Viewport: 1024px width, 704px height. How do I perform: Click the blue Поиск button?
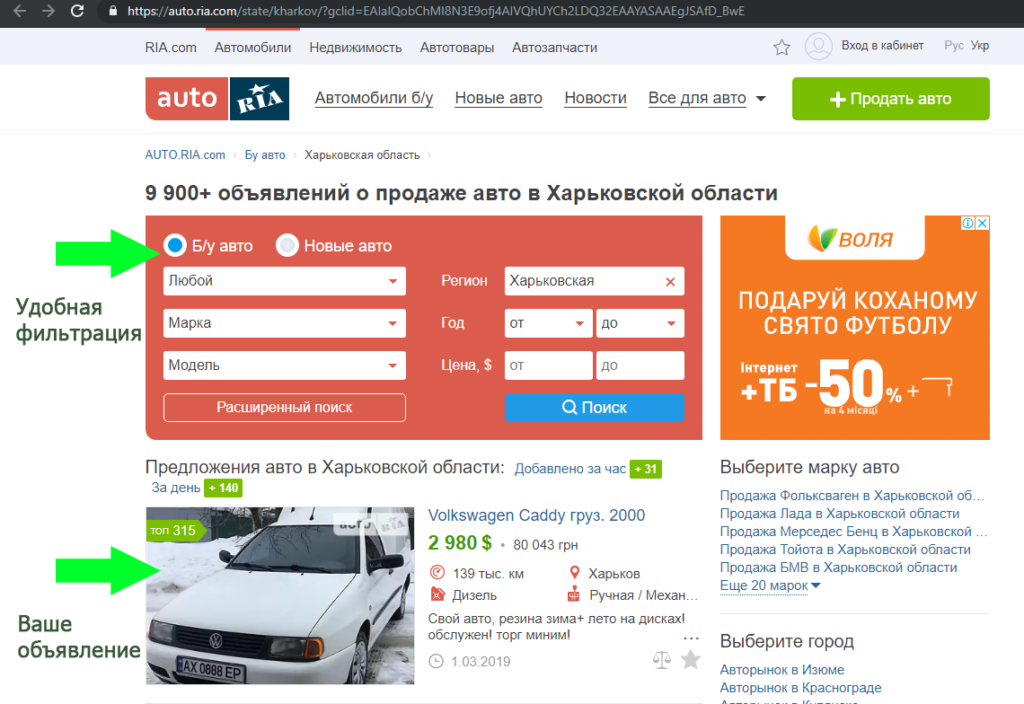pyautogui.click(x=594, y=408)
